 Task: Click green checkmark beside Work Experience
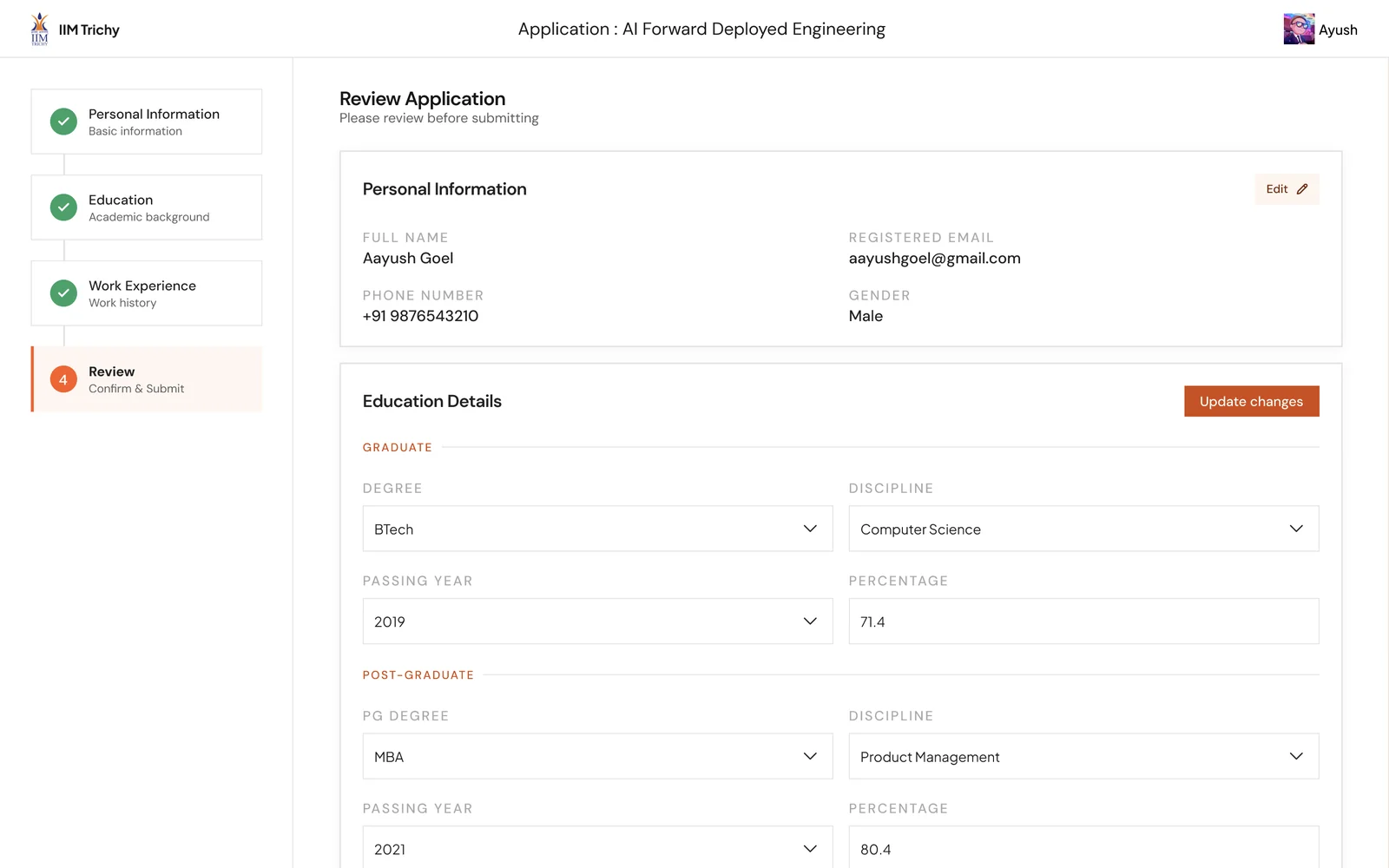tap(63, 293)
